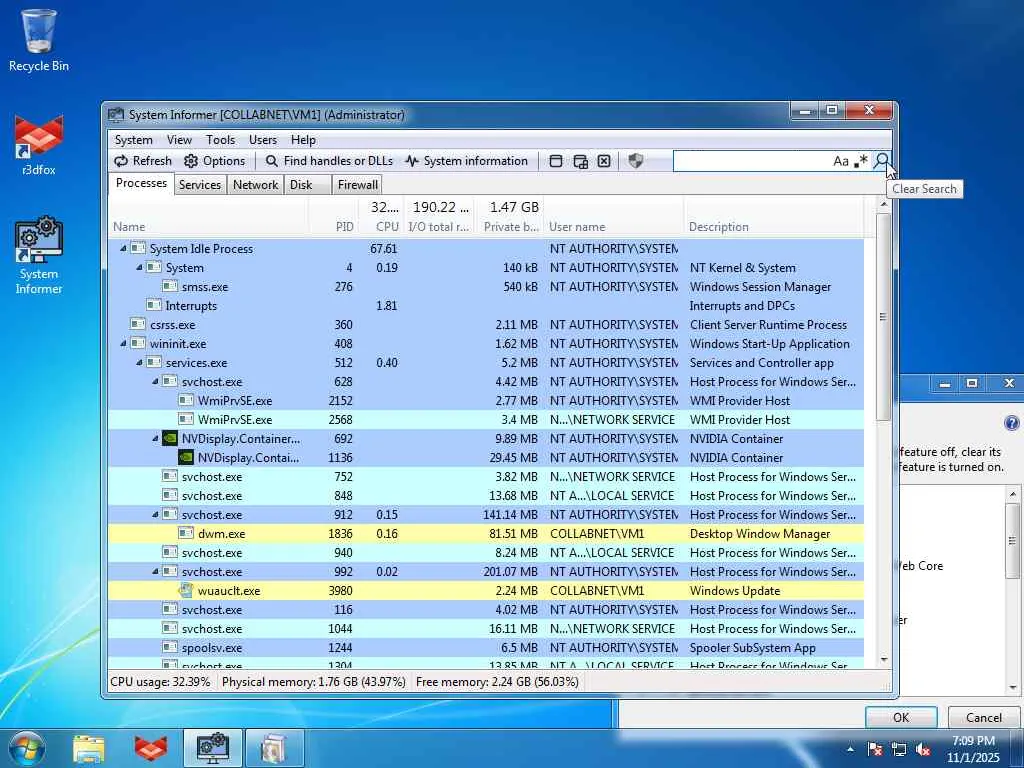Viewport: 1024px width, 768px height.
Task: Click the NVDisplay.Container PID 1136 icon
Action: pos(186,458)
